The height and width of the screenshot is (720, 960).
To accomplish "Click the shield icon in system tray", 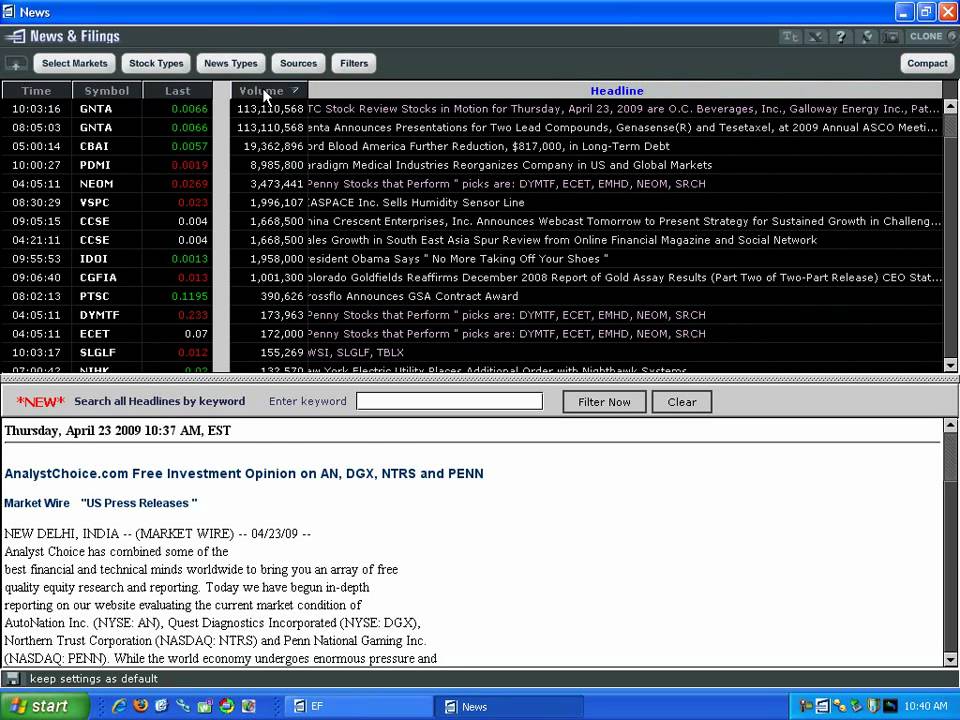I will (x=873, y=707).
